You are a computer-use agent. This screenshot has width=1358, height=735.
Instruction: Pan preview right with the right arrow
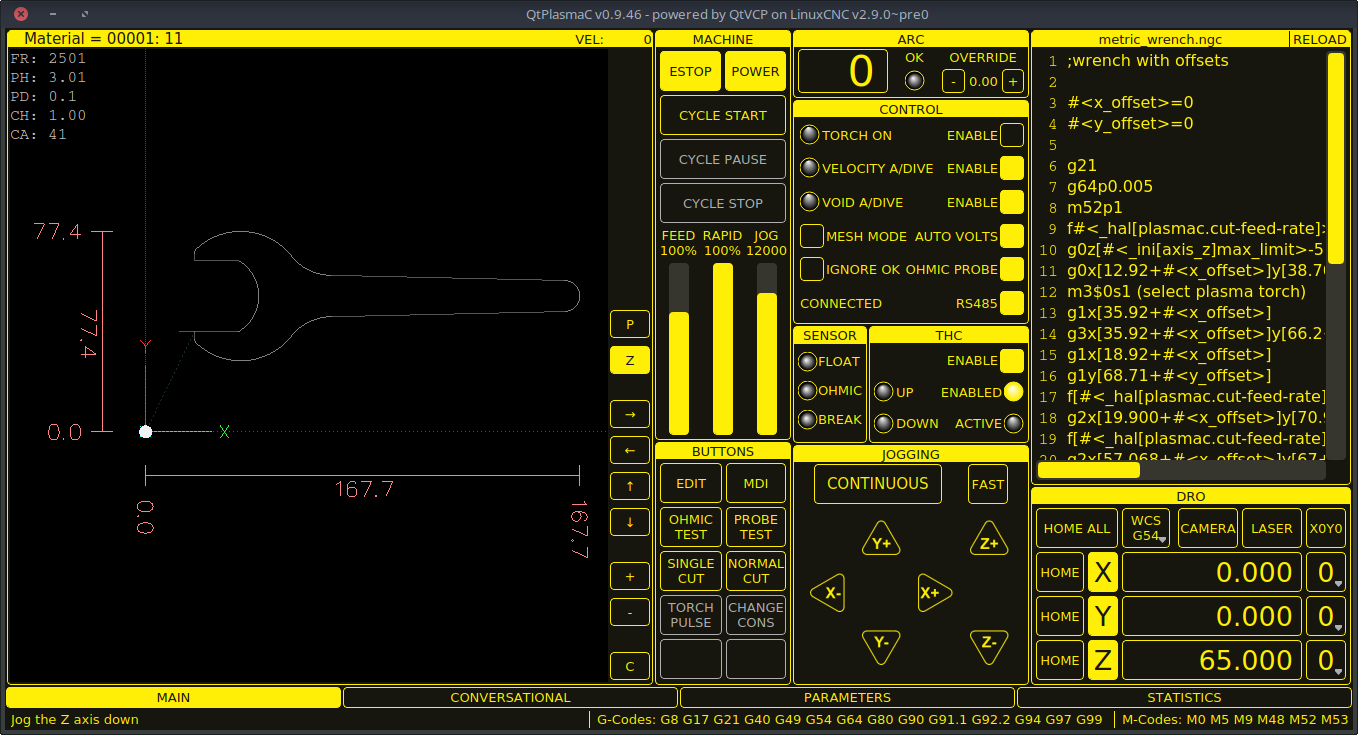(x=630, y=414)
